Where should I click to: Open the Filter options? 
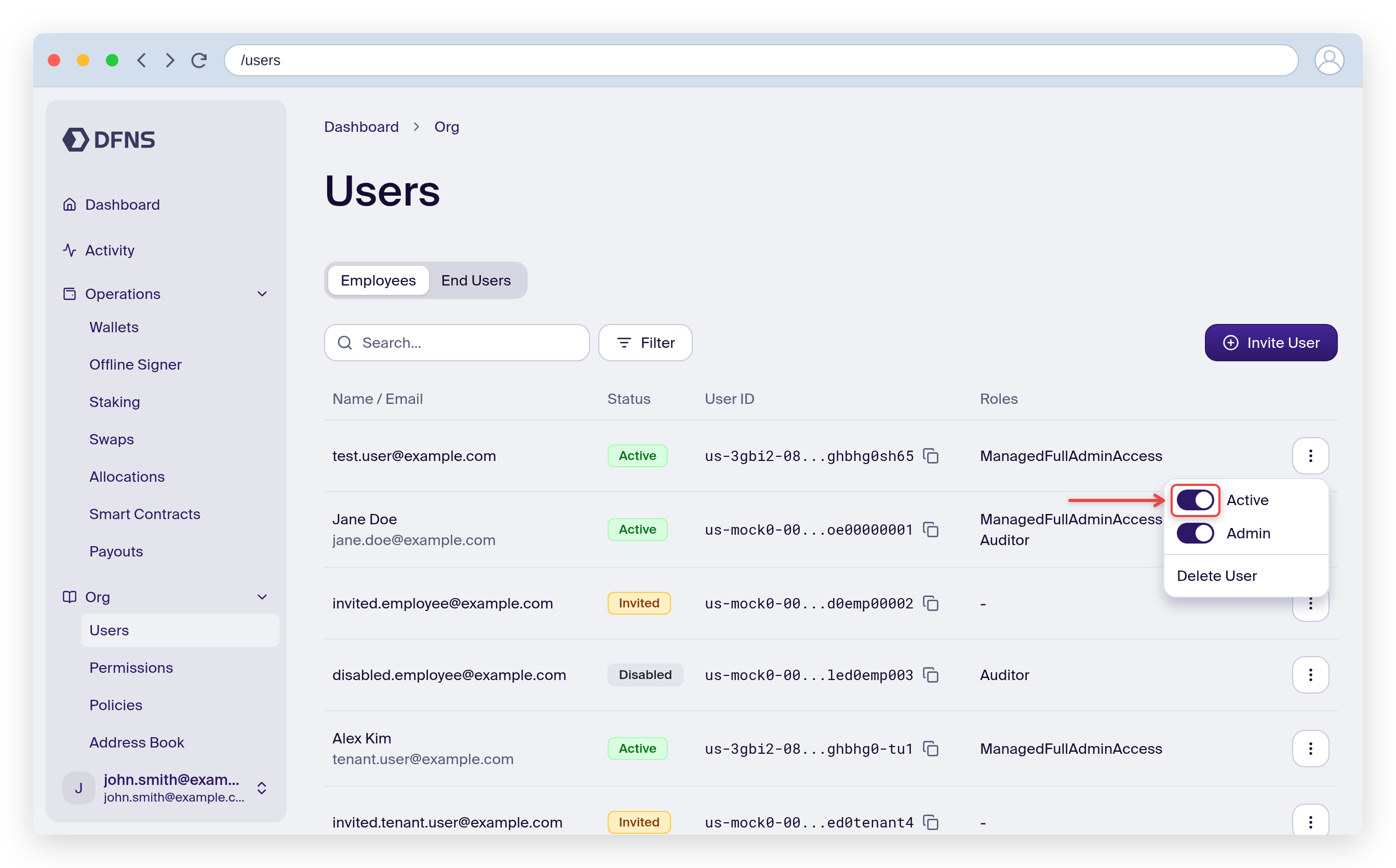645,343
